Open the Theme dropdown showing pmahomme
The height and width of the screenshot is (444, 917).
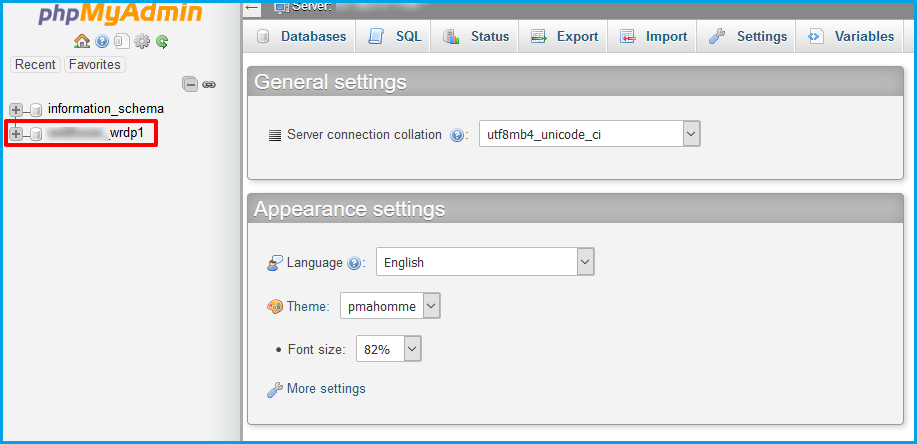pyautogui.click(x=389, y=306)
